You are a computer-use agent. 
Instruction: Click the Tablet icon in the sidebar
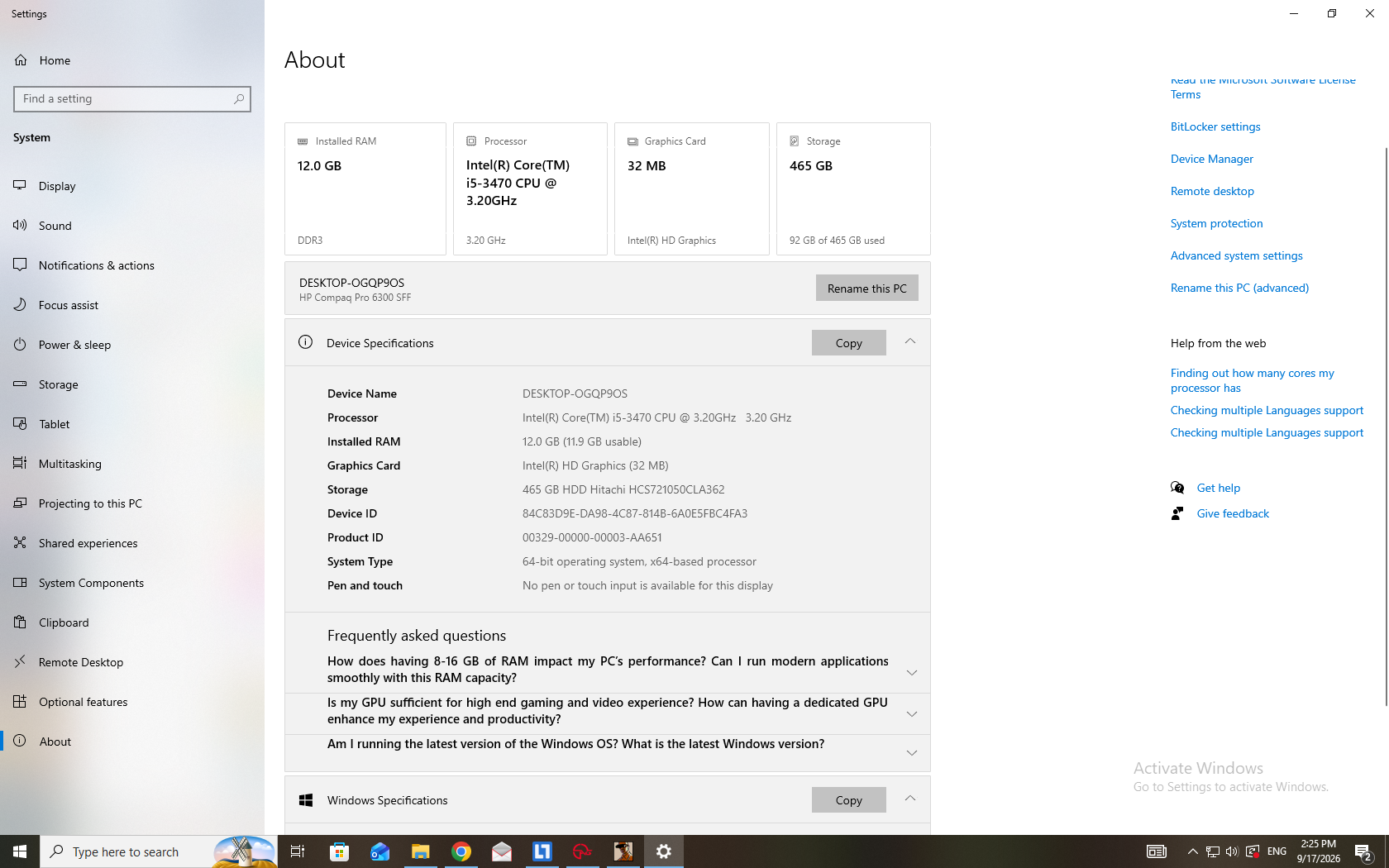[20, 423]
